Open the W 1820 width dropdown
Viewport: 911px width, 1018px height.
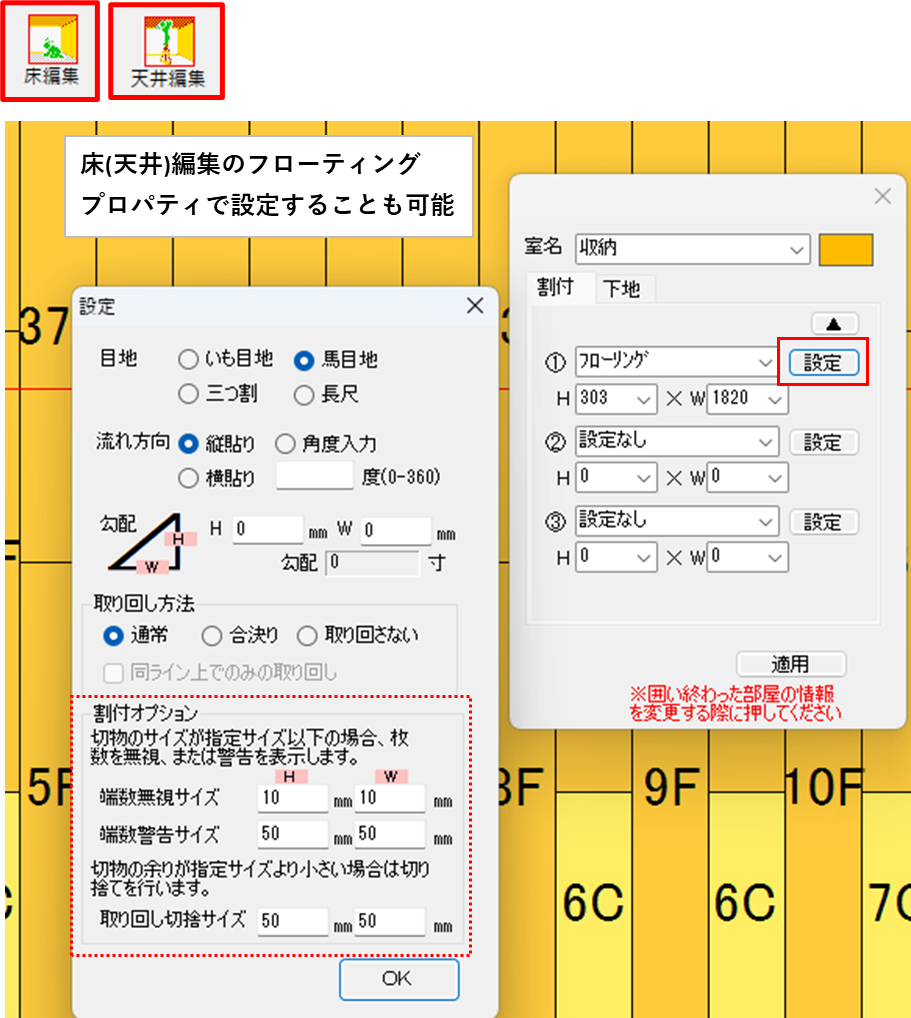[774, 398]
